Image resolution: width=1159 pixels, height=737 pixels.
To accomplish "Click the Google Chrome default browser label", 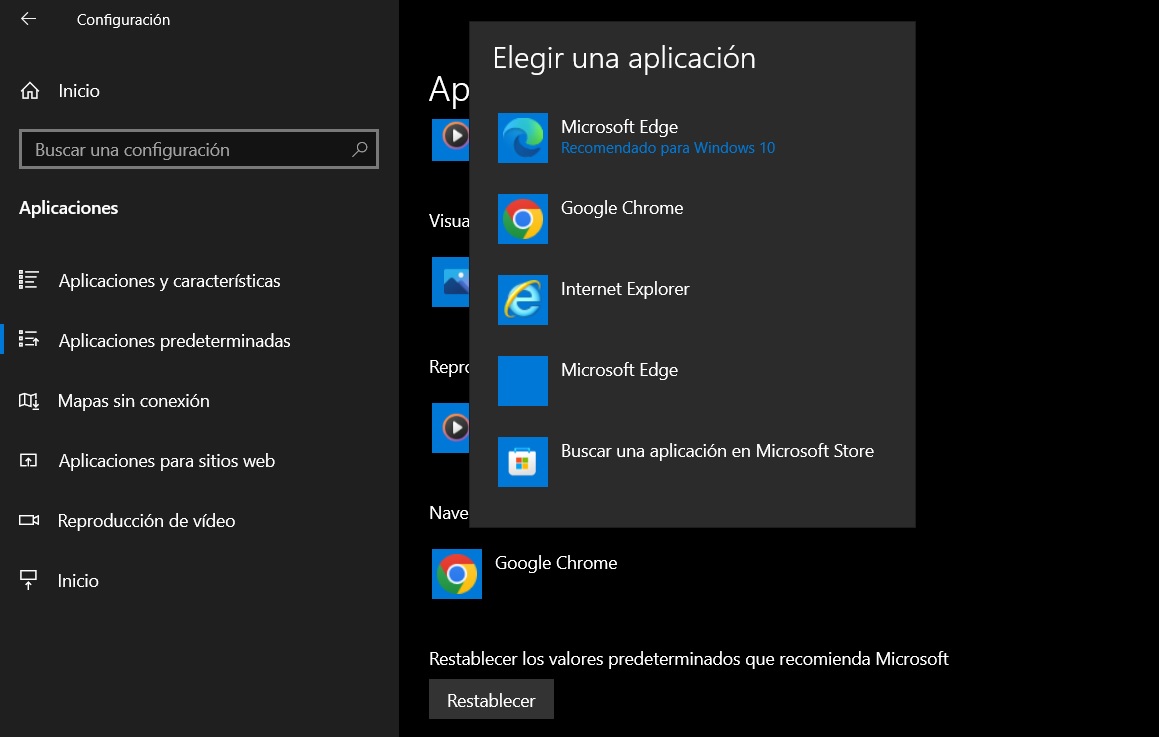I will [x=556, y=563].
